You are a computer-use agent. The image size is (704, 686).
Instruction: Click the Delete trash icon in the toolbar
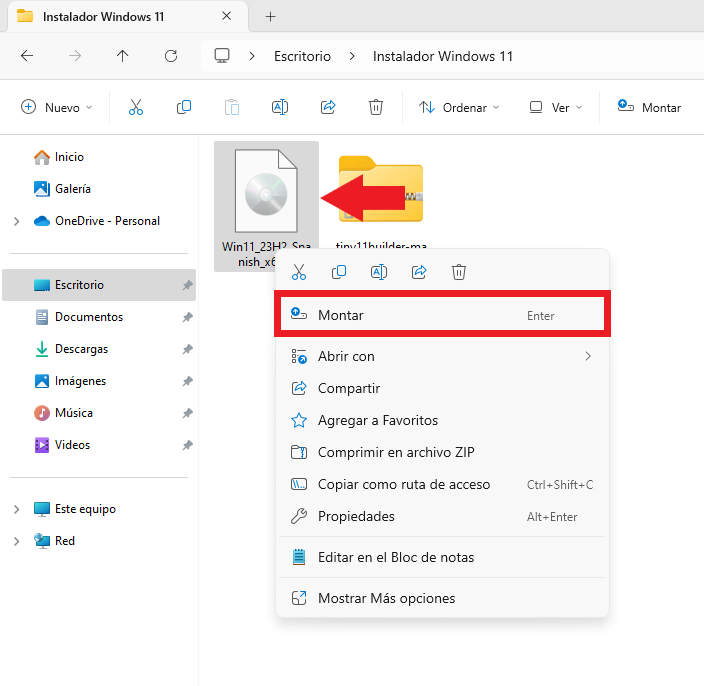(x=376, y=107)
